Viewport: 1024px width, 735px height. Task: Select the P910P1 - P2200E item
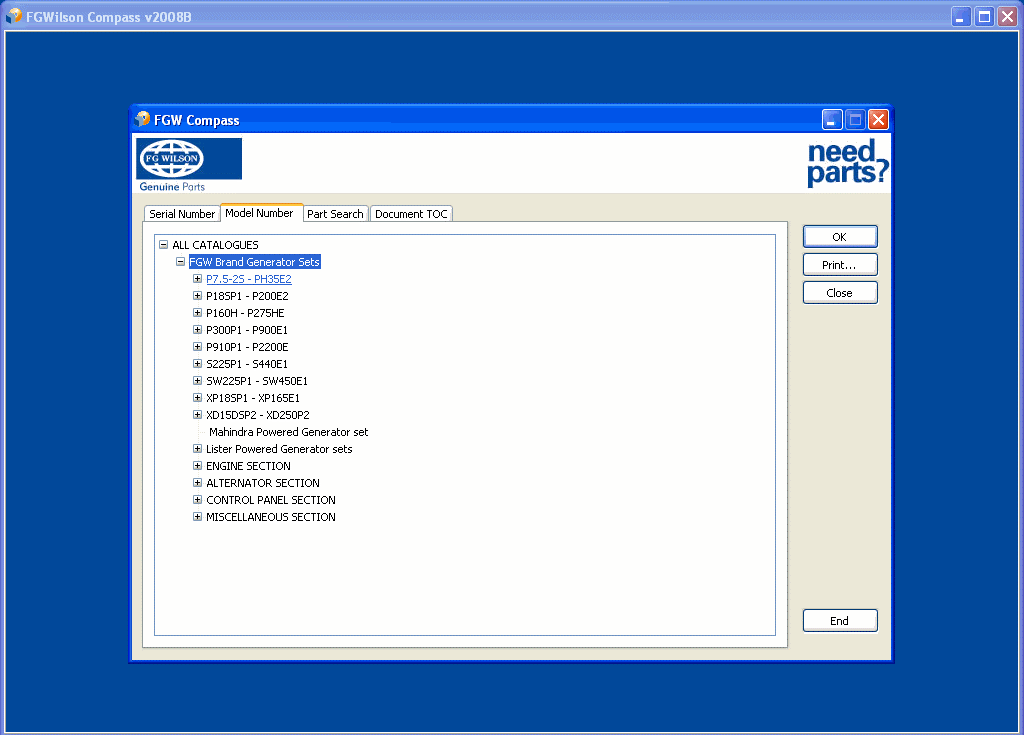point(248,347)
